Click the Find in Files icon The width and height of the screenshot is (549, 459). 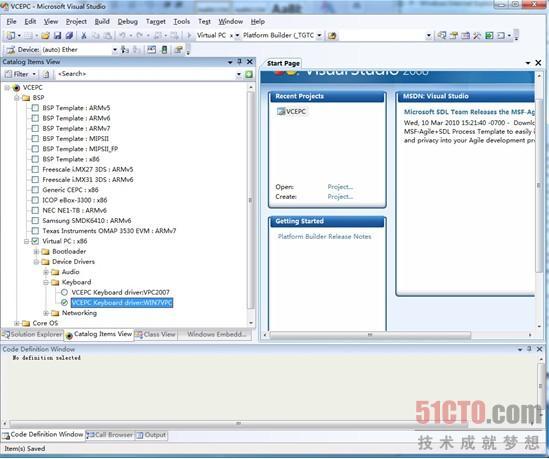(x=332, y=35)
